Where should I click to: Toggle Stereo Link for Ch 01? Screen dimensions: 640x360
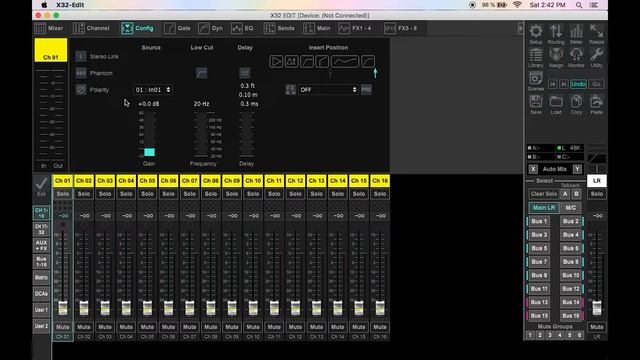coord(81,56)
